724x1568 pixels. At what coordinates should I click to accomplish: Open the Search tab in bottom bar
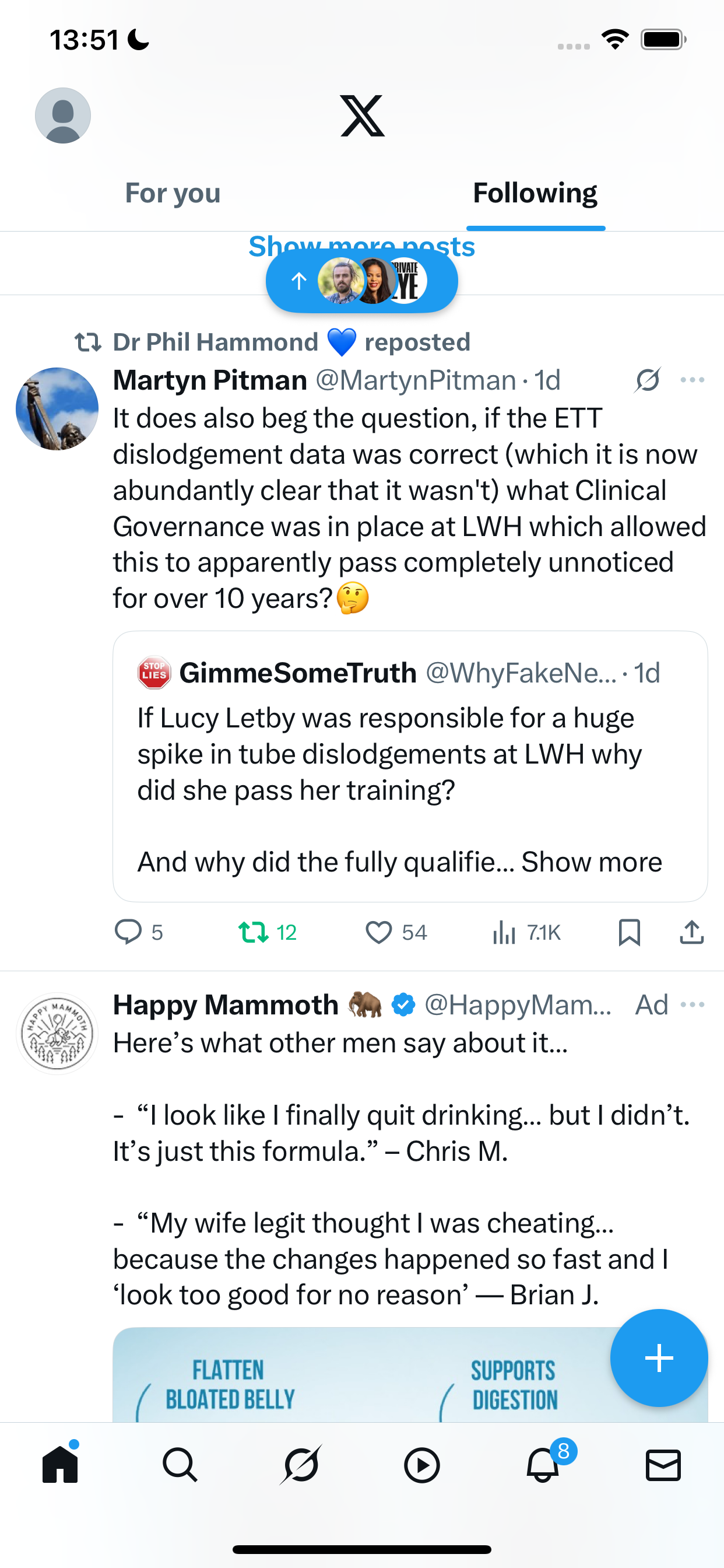(180, 1465)
